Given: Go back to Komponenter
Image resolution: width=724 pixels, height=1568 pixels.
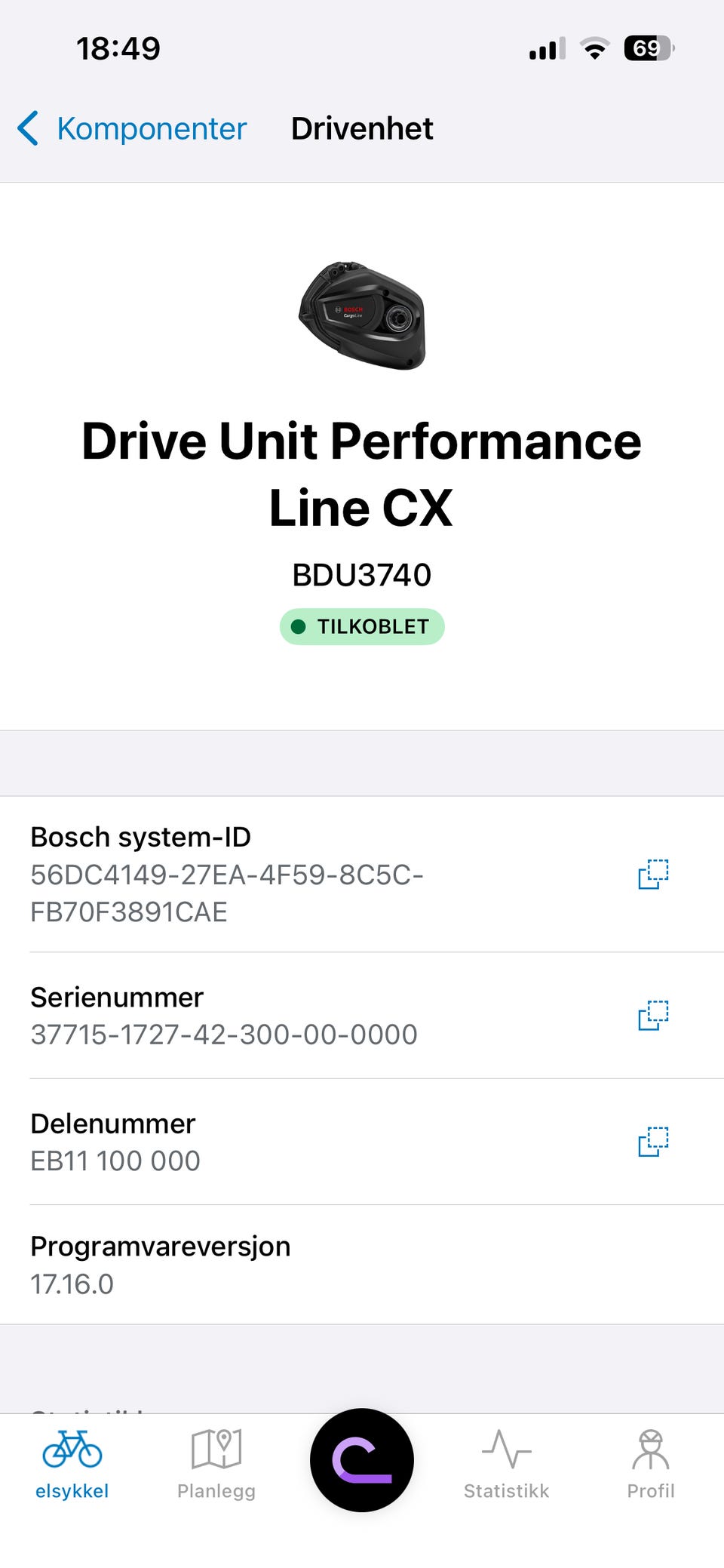Looking at the screenshot, I should click(132, 128).
